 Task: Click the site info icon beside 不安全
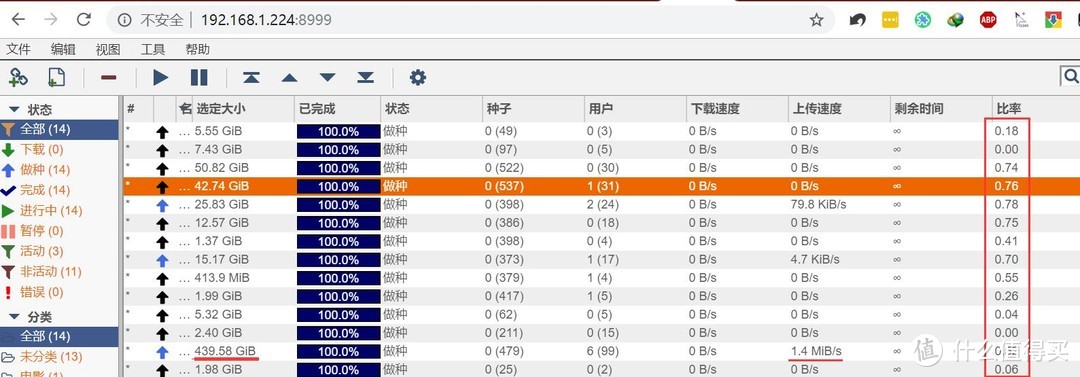124,20
